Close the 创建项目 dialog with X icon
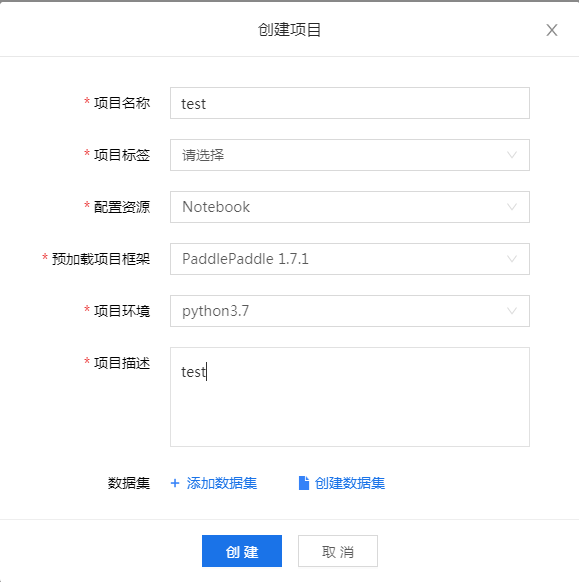This screenshot has width=579, height=582. pyautogui.click(x=552, y=30)
